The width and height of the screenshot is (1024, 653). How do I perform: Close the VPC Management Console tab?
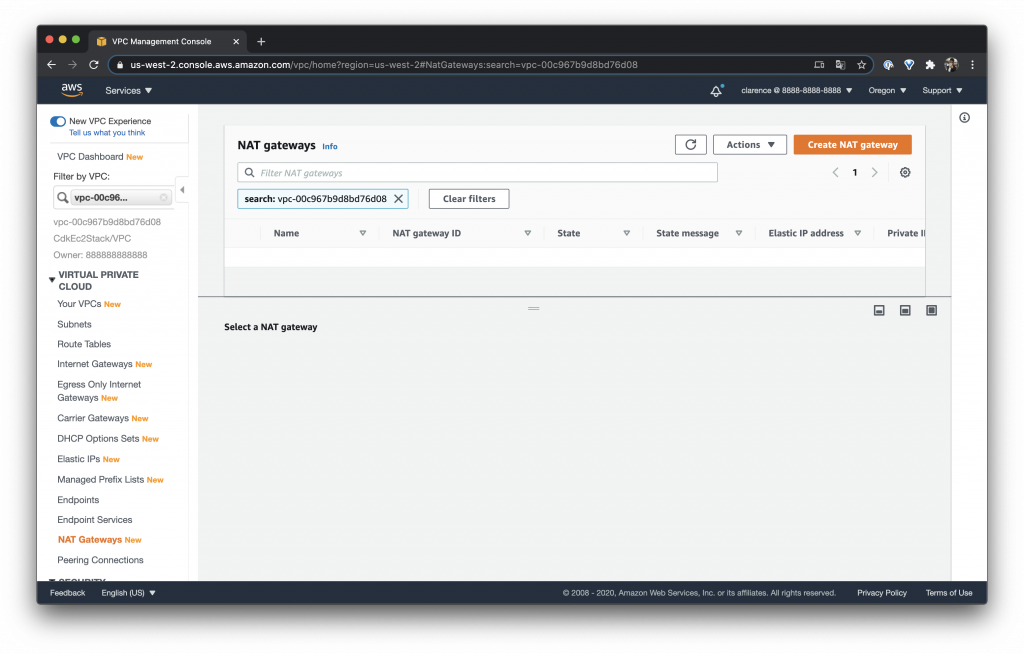236,41
